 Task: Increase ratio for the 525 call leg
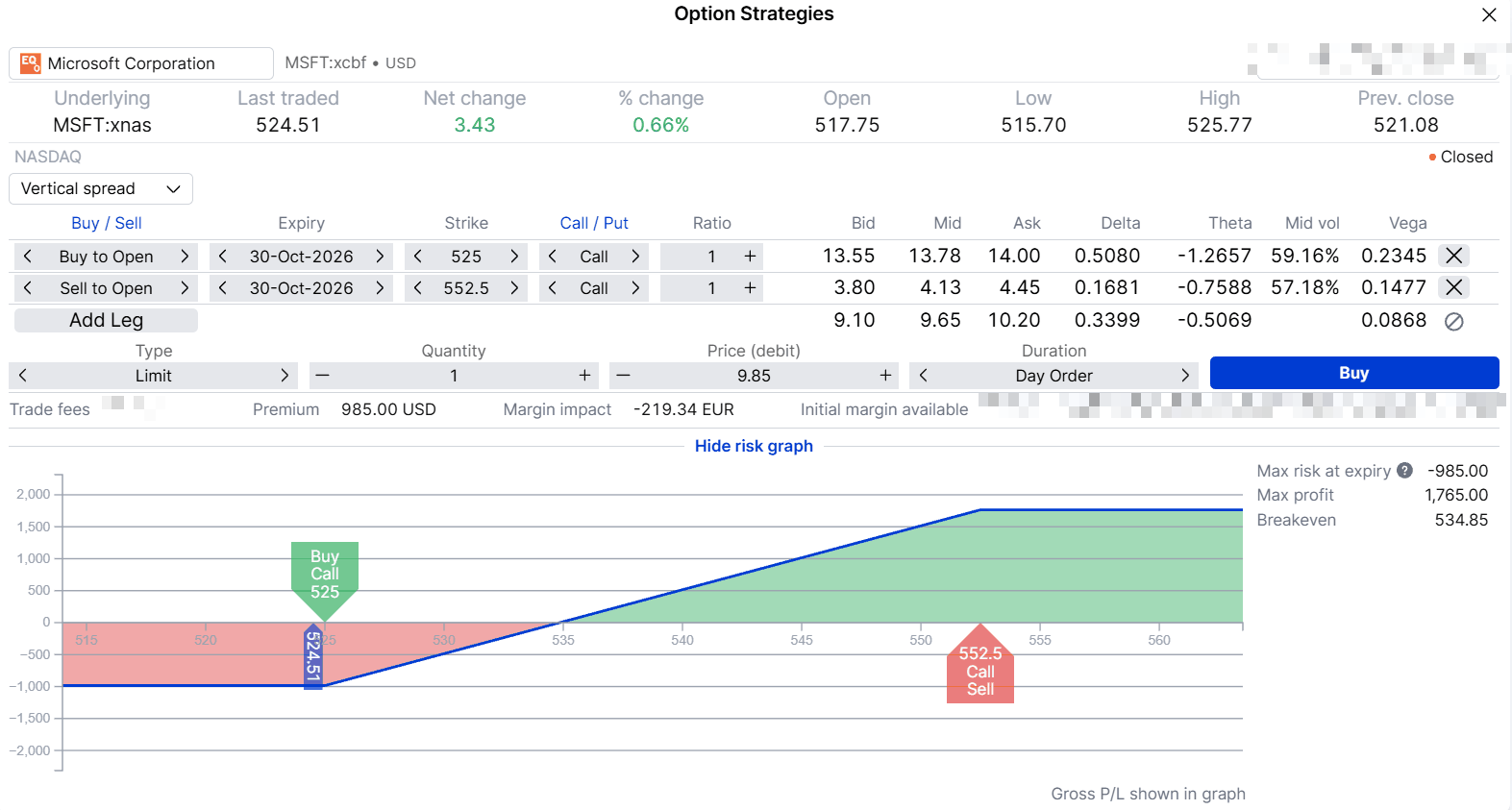click(750, 257)
